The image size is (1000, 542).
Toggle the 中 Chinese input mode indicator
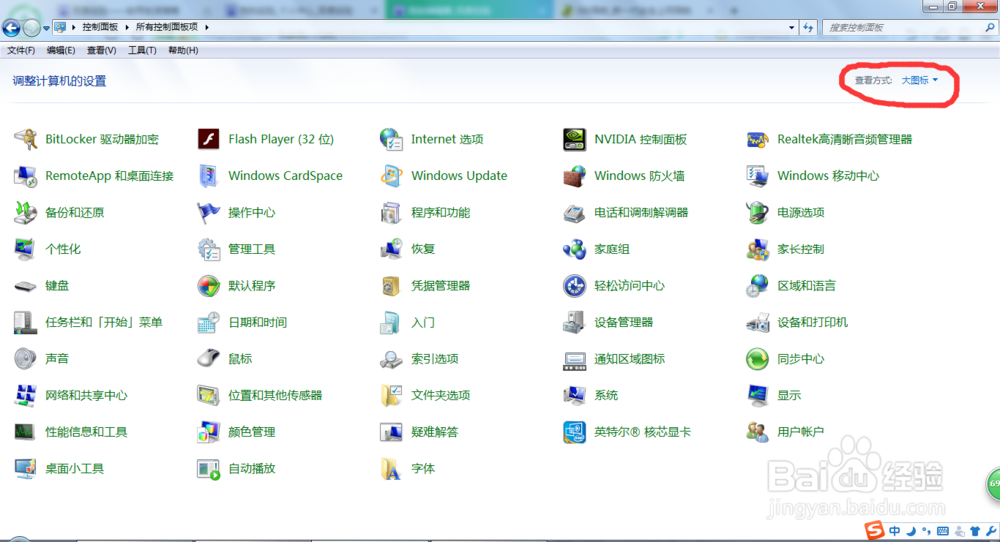point(895,531)
